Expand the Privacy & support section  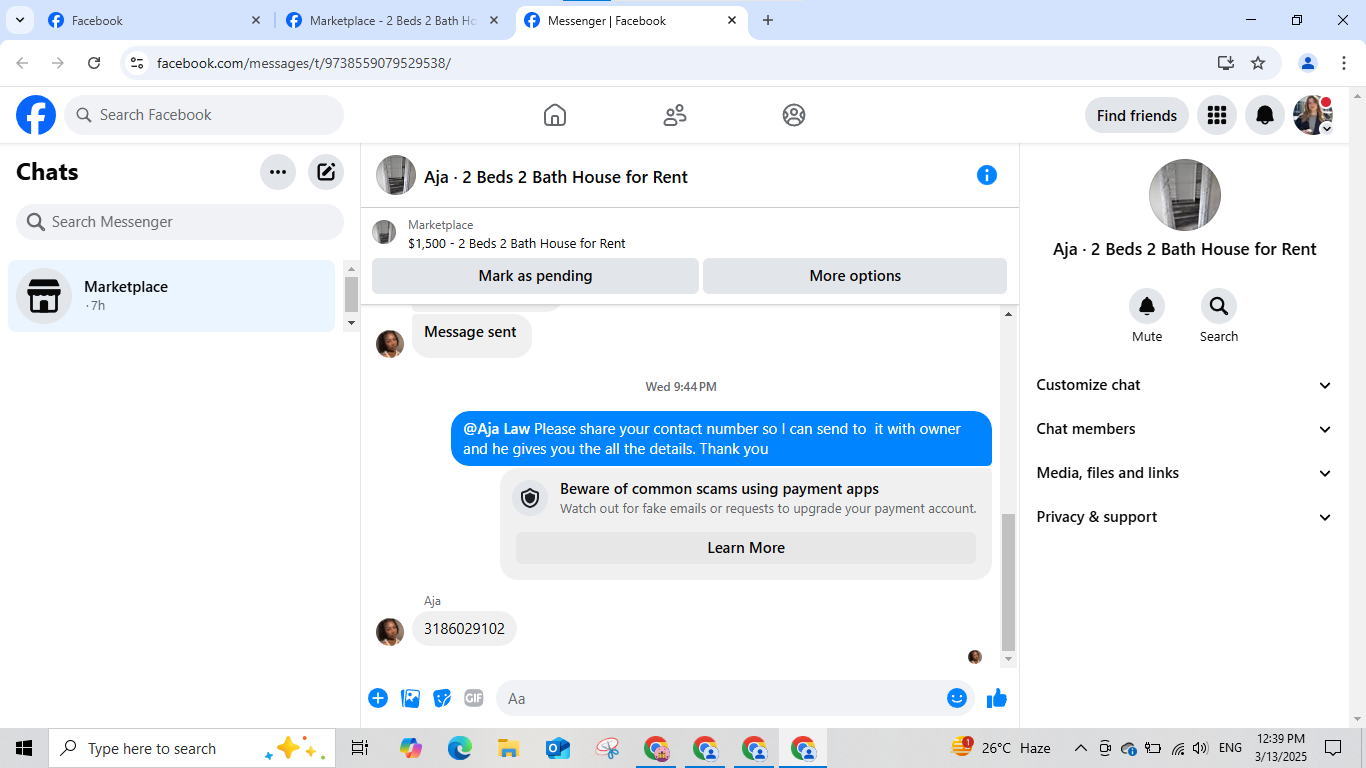coord(1185,517)
